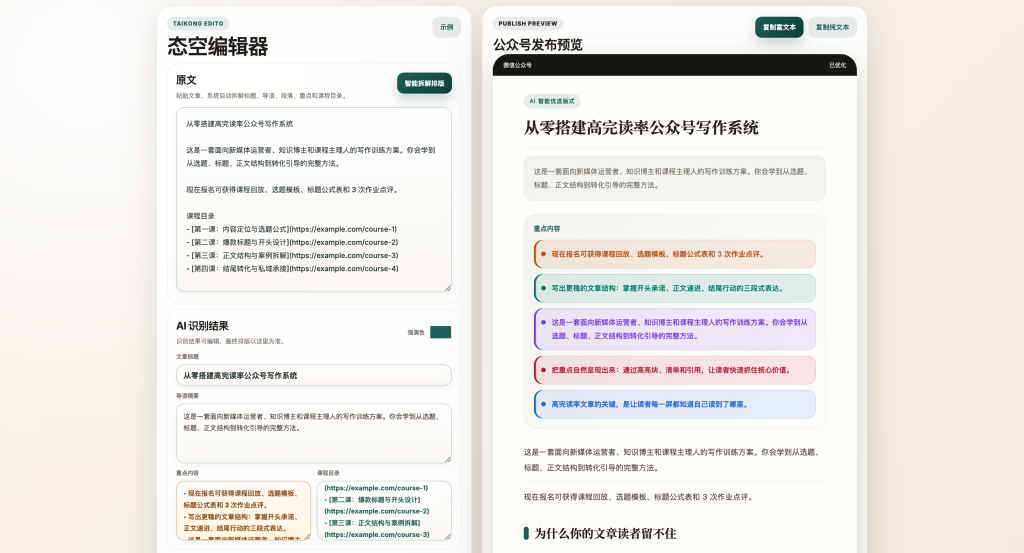Click the green highlight card 写出更稳的文章结构
The width and height of the screenshot is (1024, 553).
click(675, 288)
